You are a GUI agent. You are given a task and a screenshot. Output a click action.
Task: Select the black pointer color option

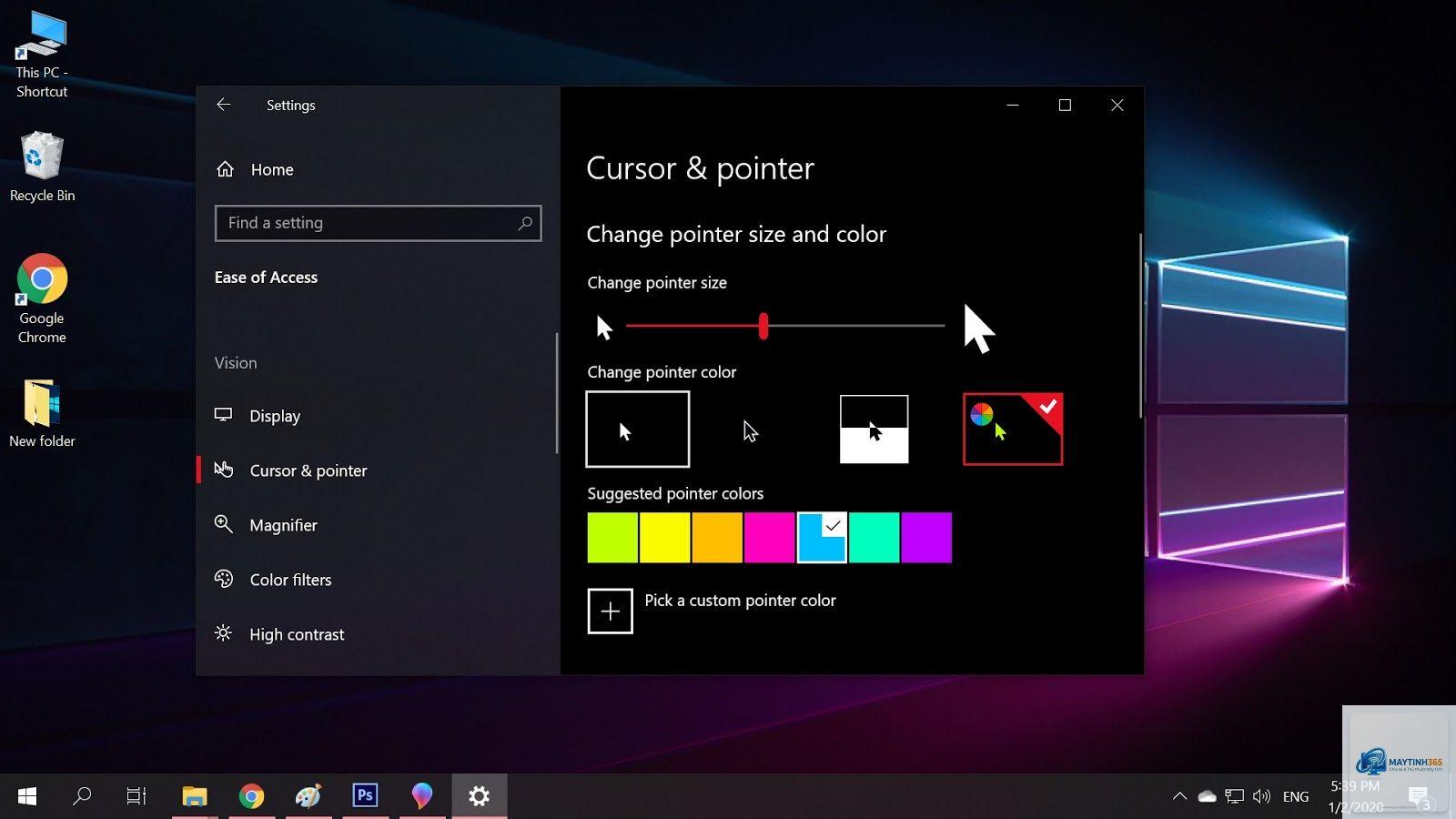[x=750, y=430]
